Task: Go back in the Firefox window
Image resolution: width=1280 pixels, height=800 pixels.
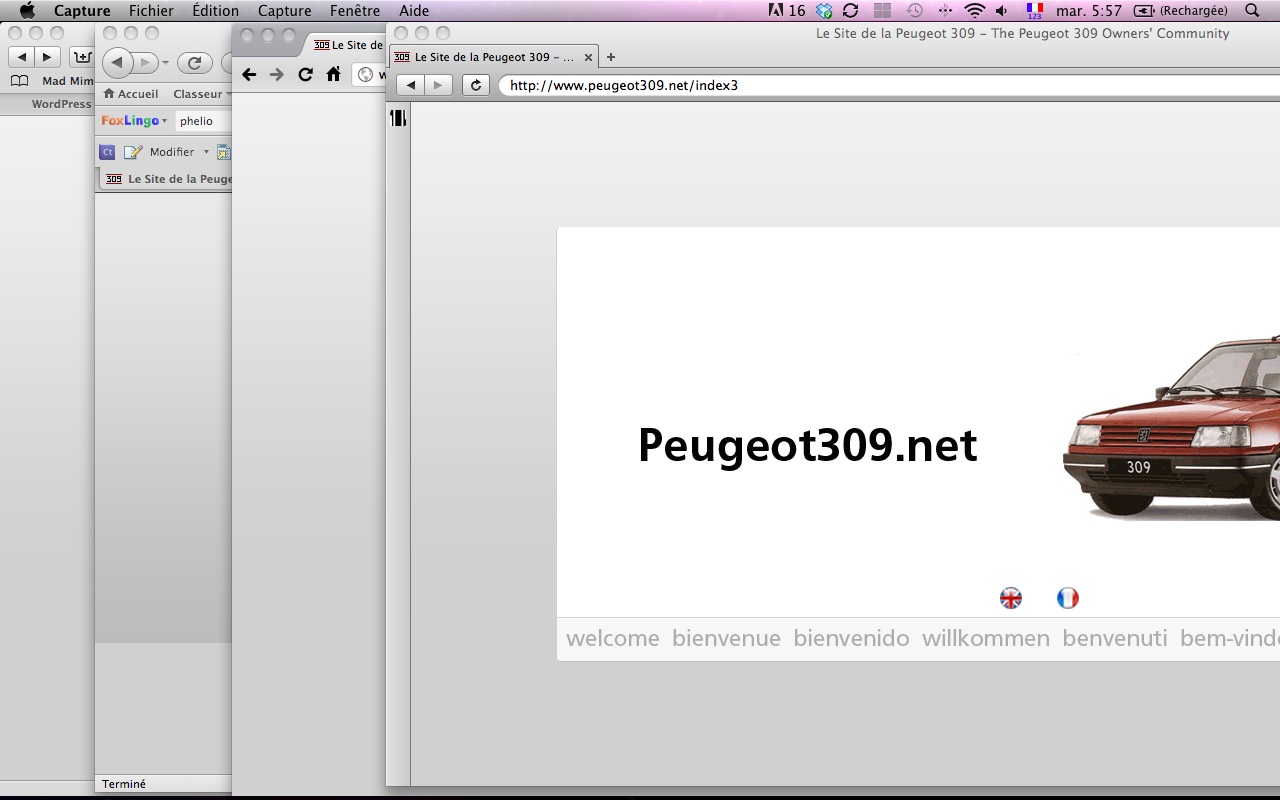Action: (x=117, y=62)
